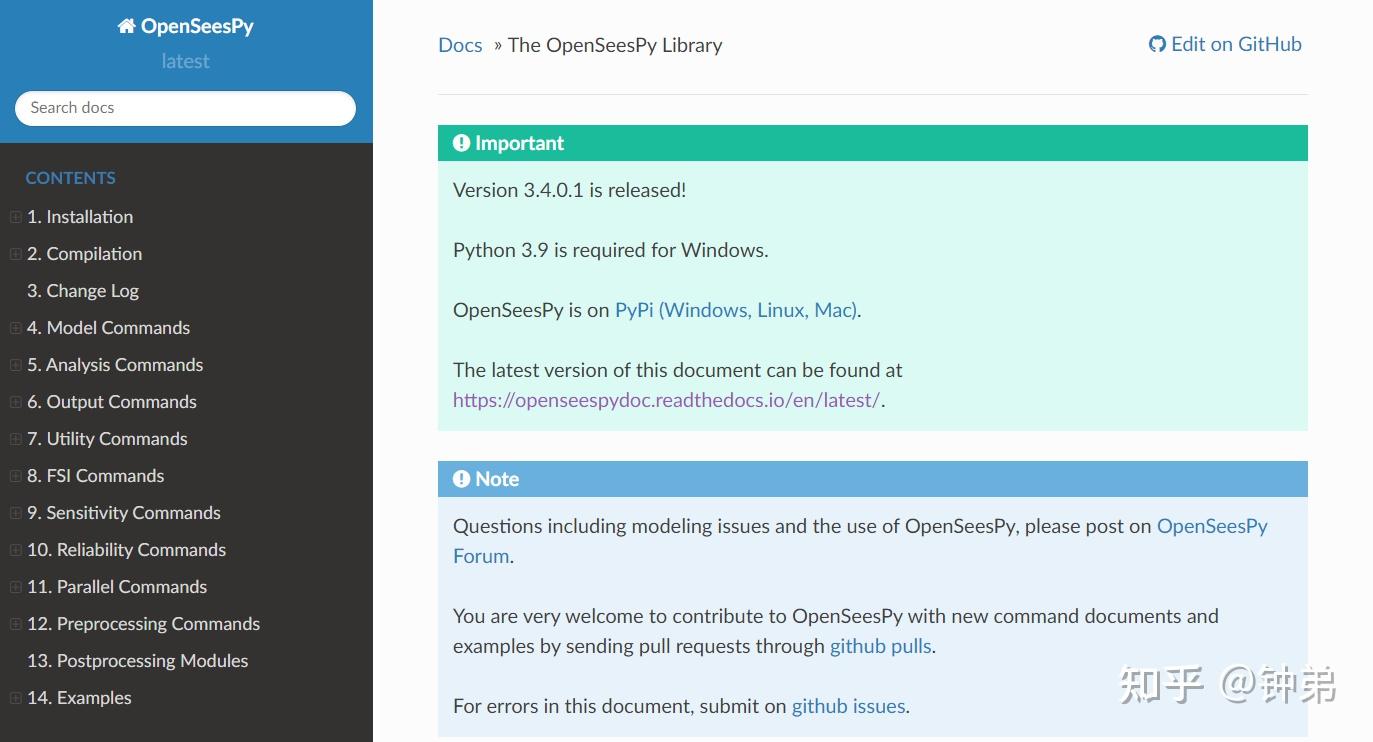
Task: Open the PyPi (Windows, Linux, Mac) link
Action: point(736,310)
